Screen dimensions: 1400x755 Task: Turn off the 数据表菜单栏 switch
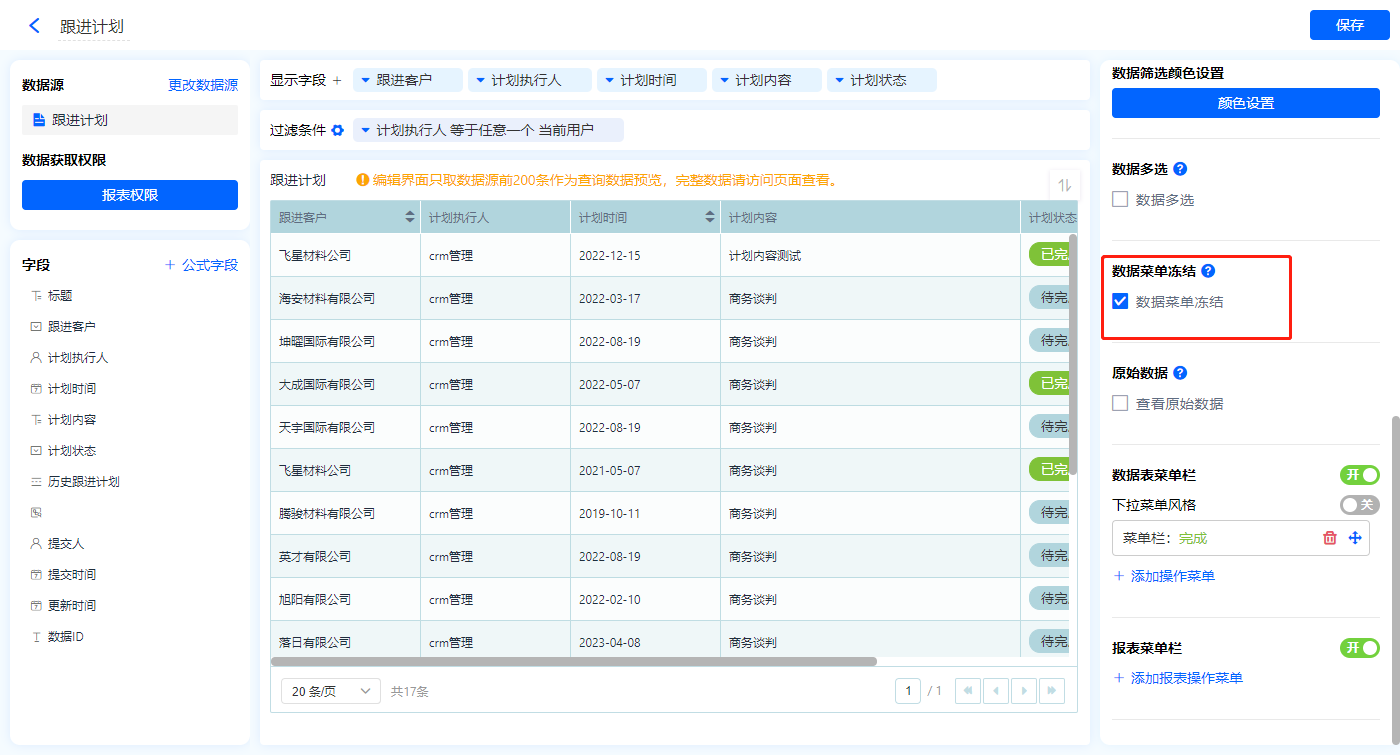tap(1359, 475)
